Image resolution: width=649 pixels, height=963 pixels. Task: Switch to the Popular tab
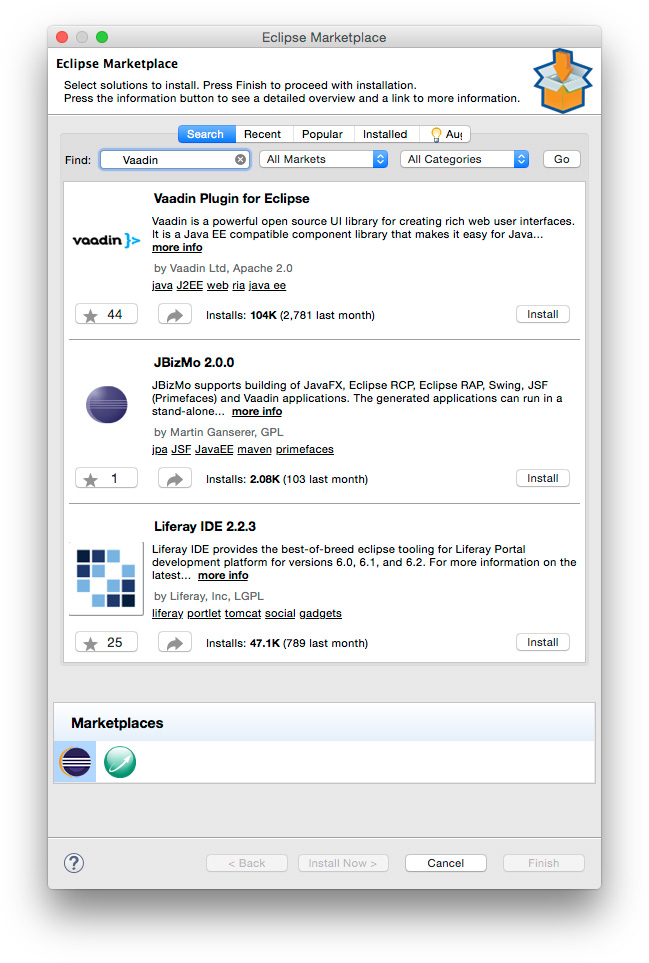pyautogui.click(x=322, y=134)
